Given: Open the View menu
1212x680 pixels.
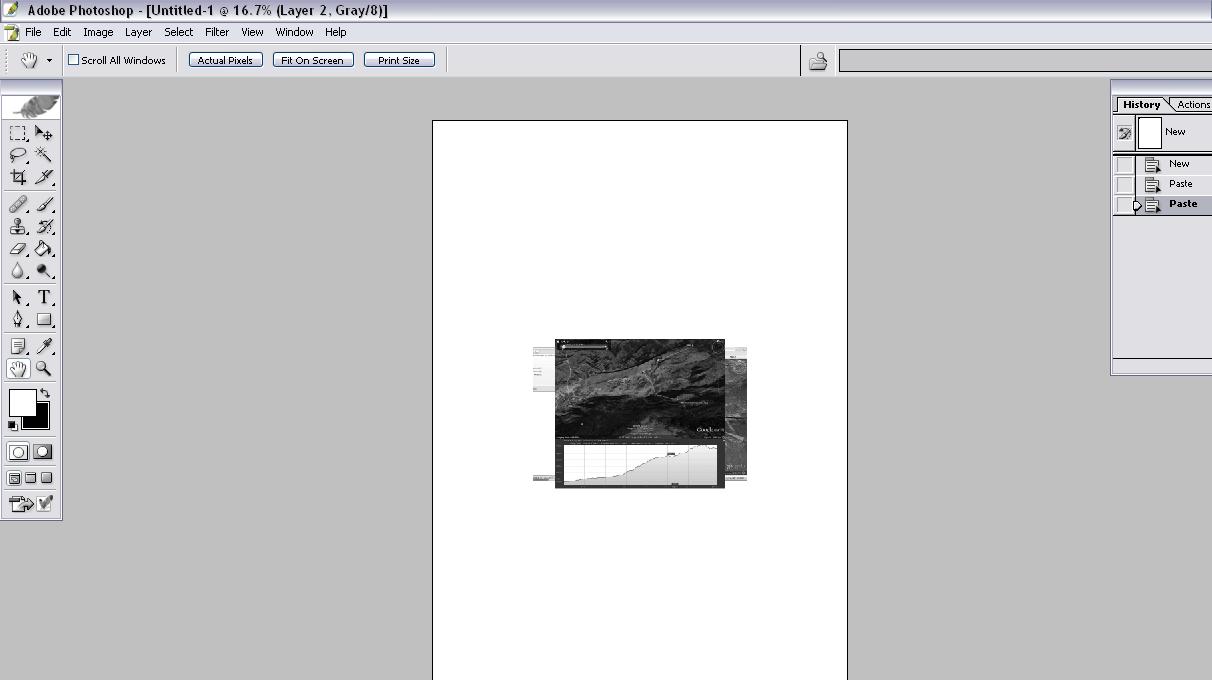Looking at the screenshot, I should pos(252,32).
